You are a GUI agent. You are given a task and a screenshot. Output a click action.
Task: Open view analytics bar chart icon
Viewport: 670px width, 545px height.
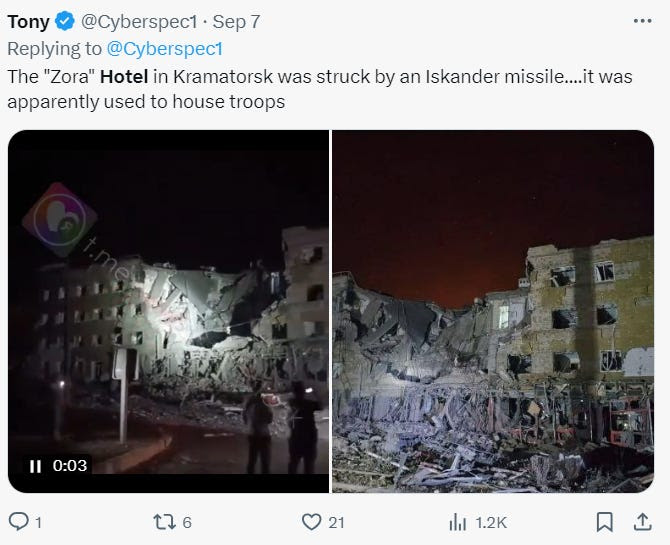458,522
